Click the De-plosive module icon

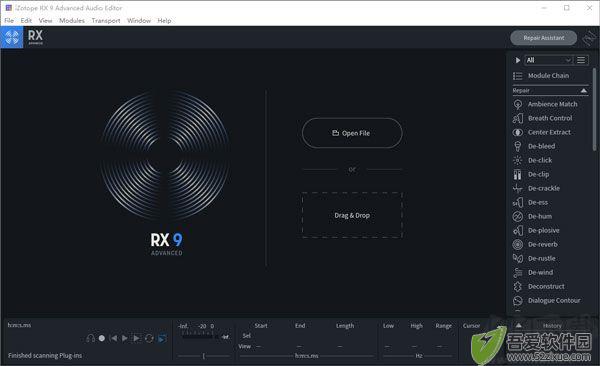point(517,230)
